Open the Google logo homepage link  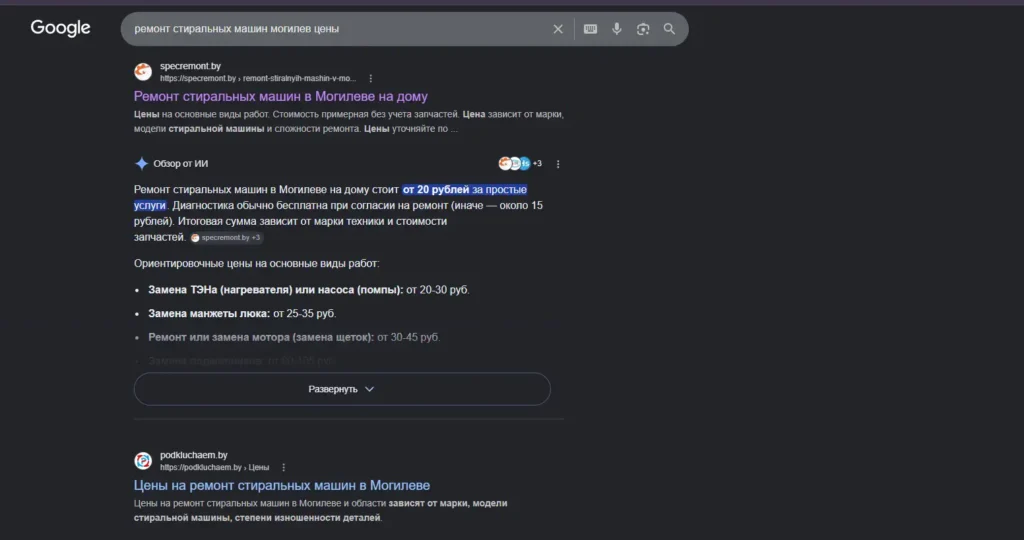[60, 28]
